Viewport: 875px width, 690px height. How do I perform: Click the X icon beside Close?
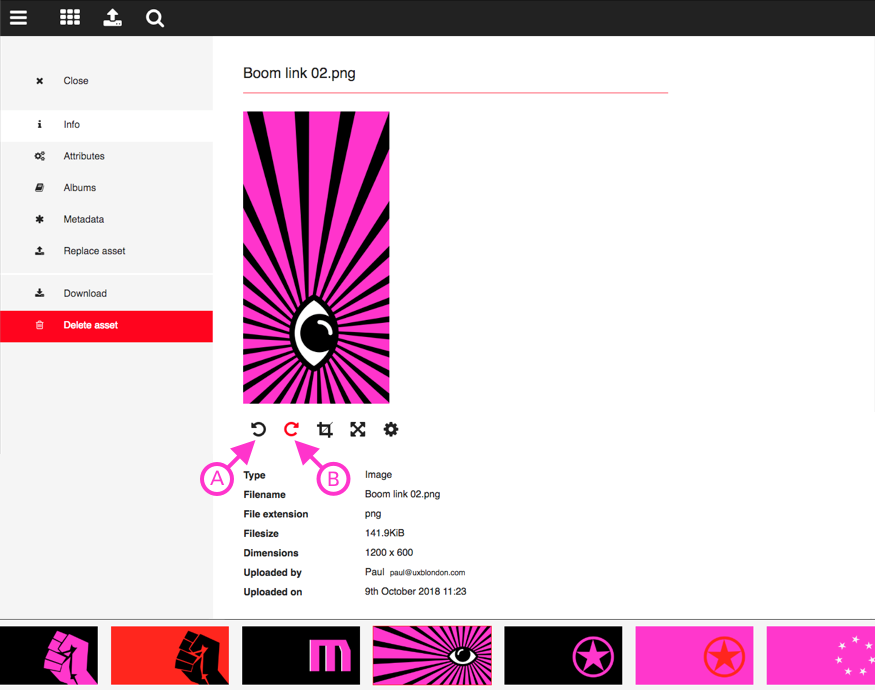pos(40,81)
